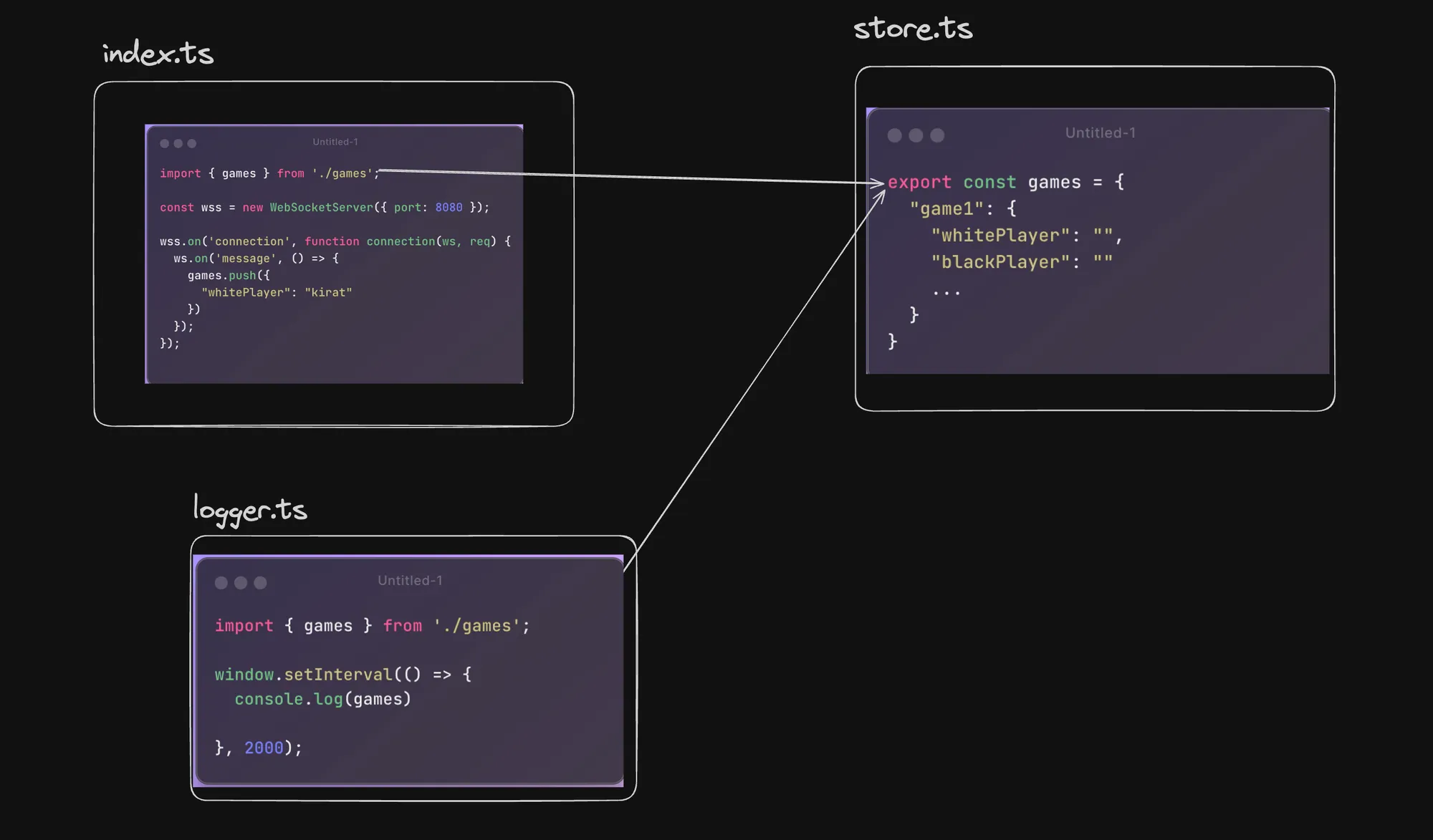
Task: Click the leftmost window dot in the logger.ts snippet
Action: pos(221,583)
